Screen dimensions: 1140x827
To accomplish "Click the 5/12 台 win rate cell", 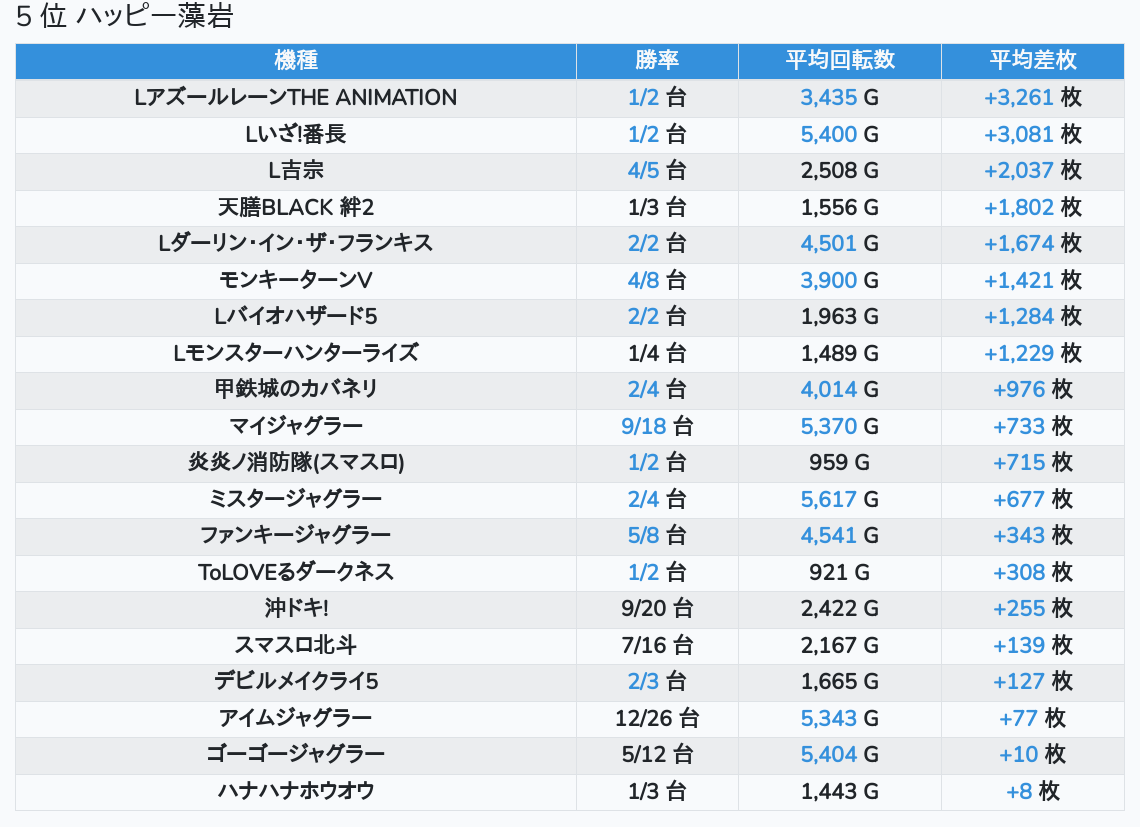I will (657, 755).
